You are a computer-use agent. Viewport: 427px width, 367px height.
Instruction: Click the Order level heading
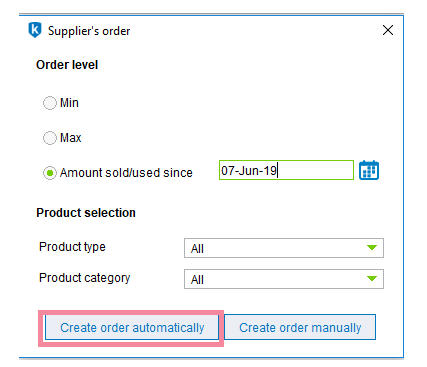tap(67, 65)
